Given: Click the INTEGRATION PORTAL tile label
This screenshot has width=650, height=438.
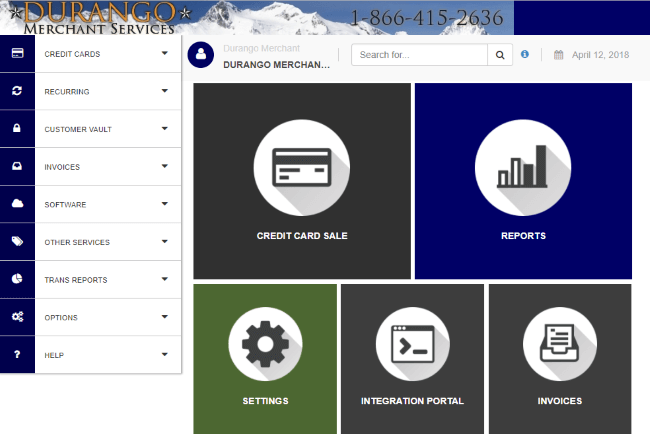Looking at the screenshot, I should pyautogui.click(x=412, y=401).
